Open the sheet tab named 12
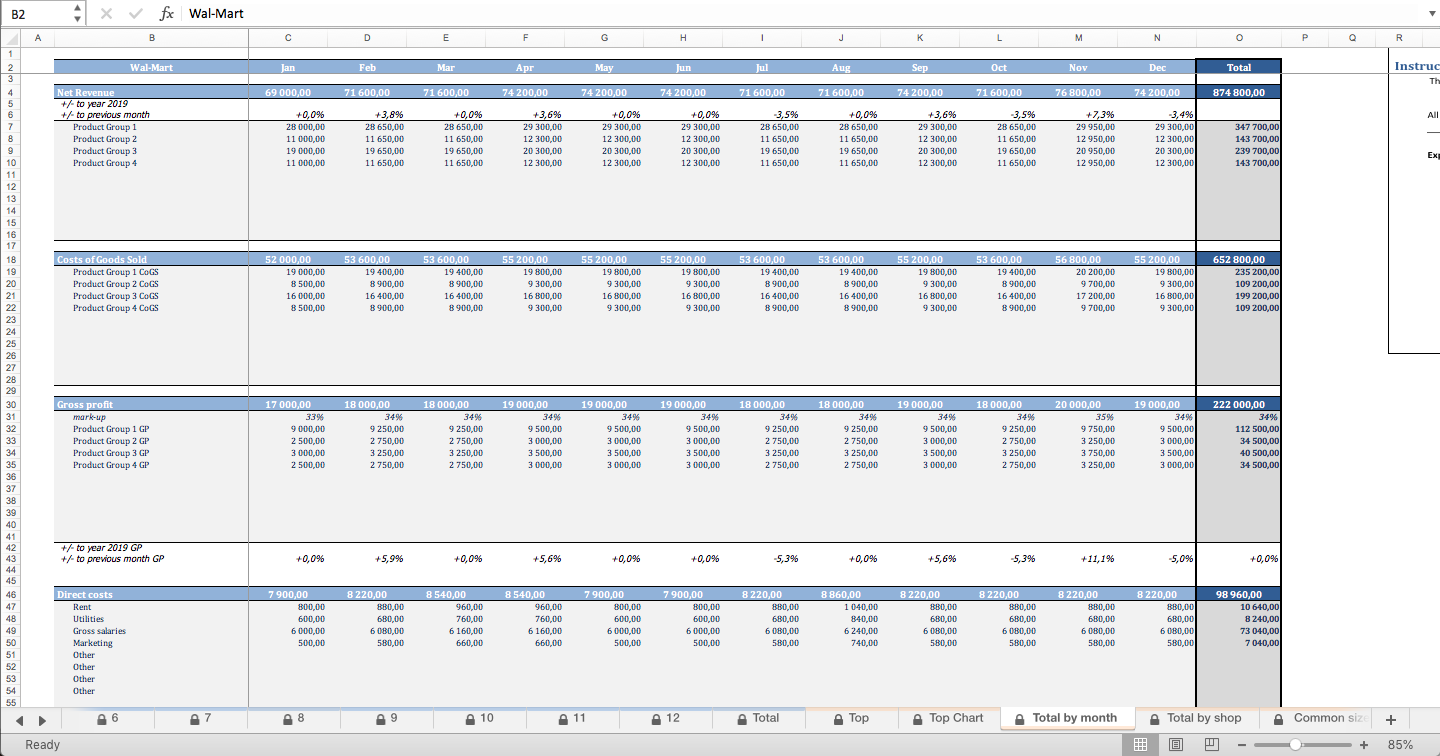The height and width of the screenshot is (756, 1440). tap(665, 718)
